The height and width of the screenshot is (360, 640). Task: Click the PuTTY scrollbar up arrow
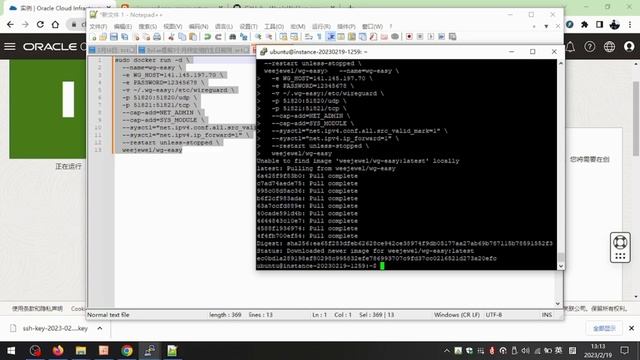point(560,63)
